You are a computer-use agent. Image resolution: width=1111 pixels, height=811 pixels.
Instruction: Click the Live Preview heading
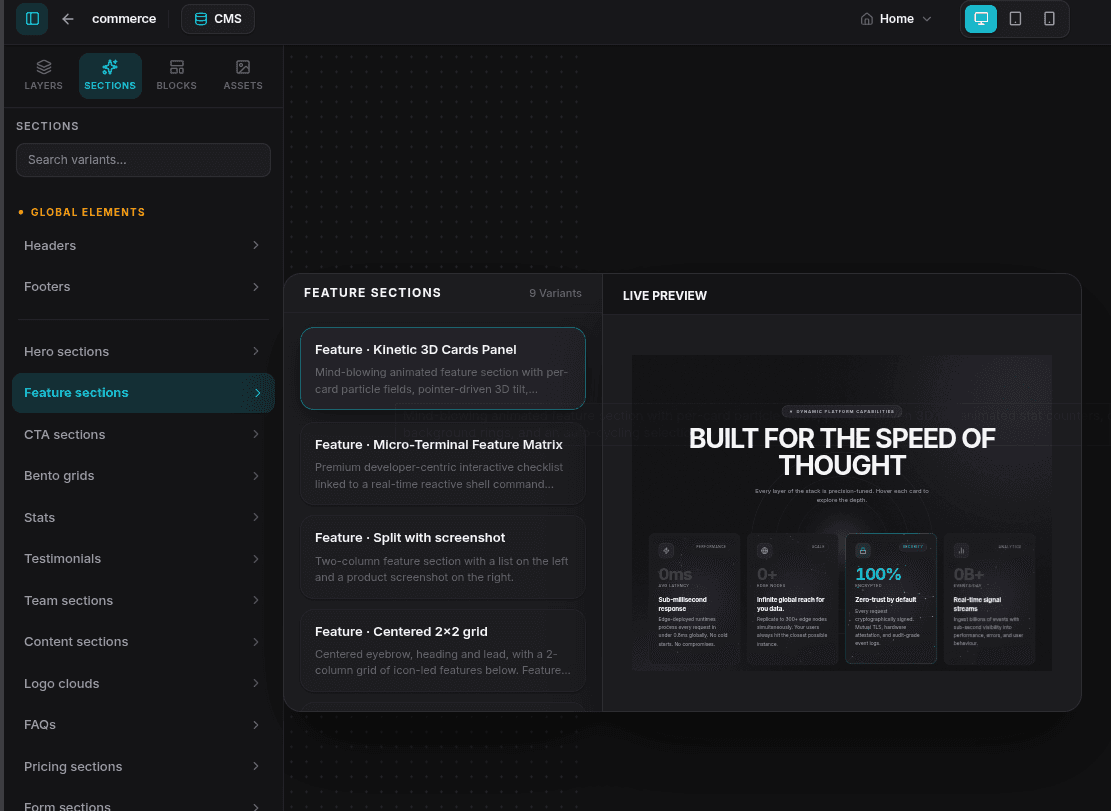(665, 296)
